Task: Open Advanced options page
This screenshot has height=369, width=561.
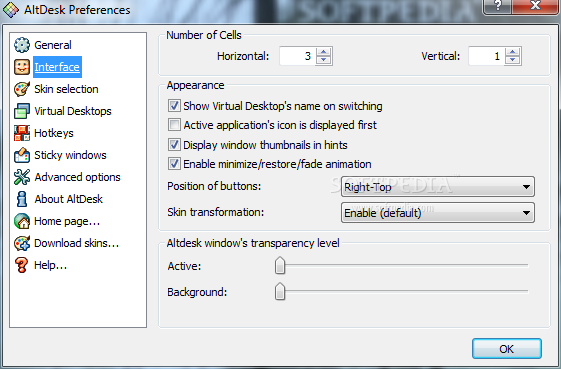Action: 77,177
